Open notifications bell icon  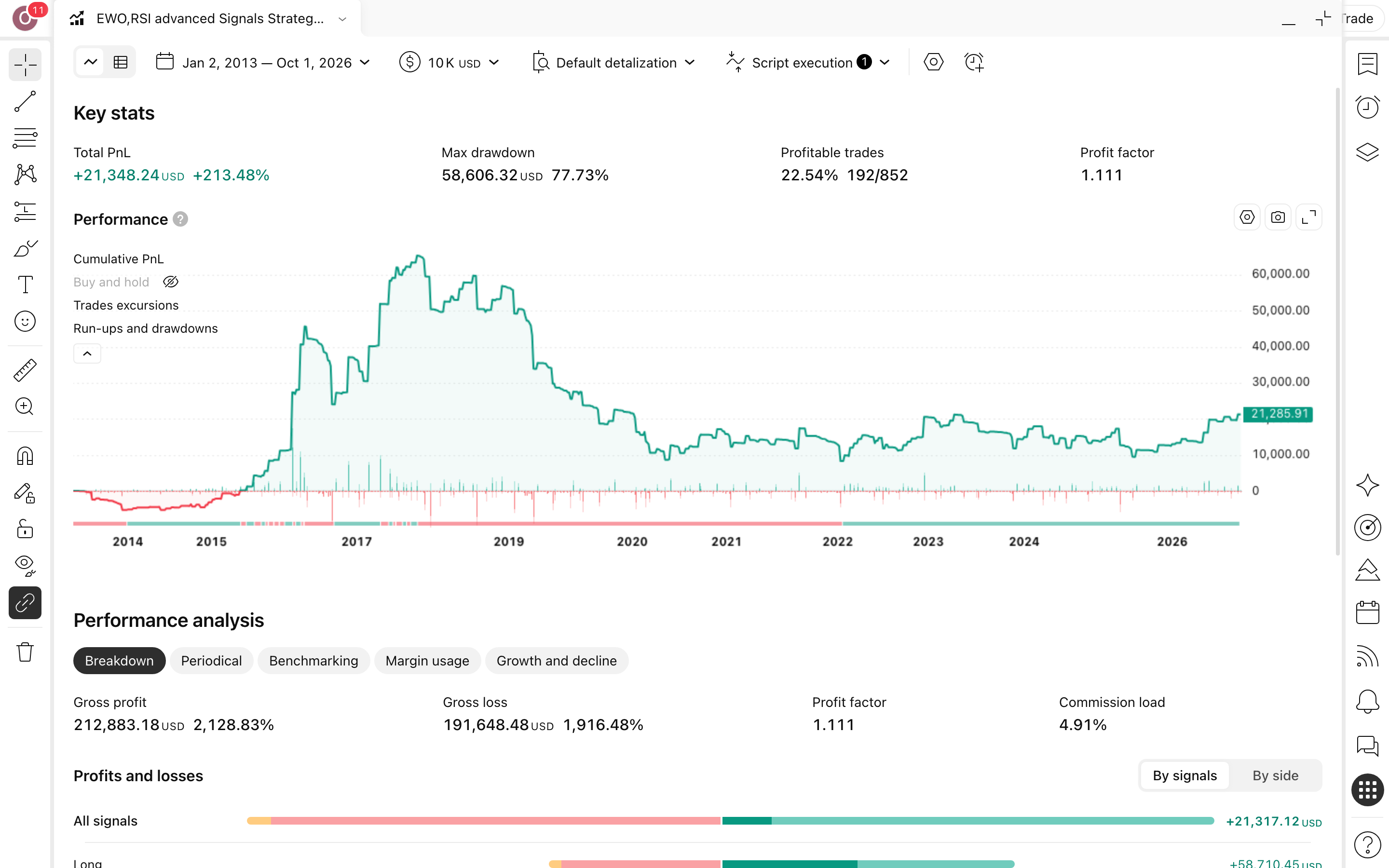coord(1367,702)
